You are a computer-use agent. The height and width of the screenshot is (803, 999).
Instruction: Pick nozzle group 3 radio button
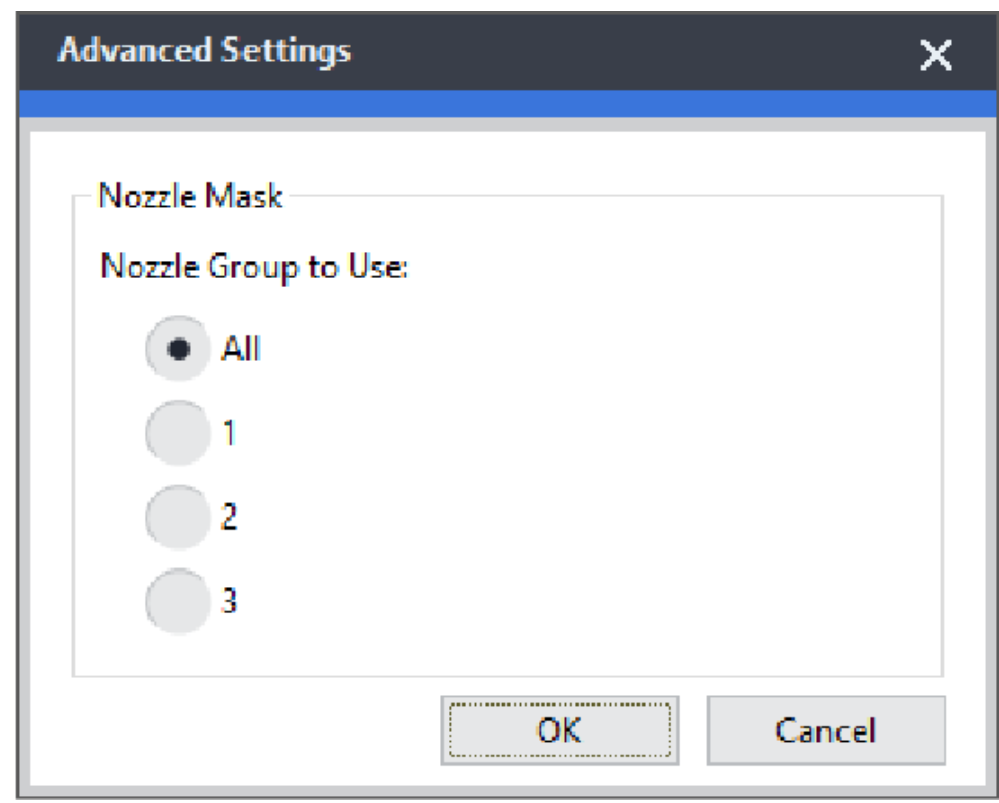click(176, 601)
